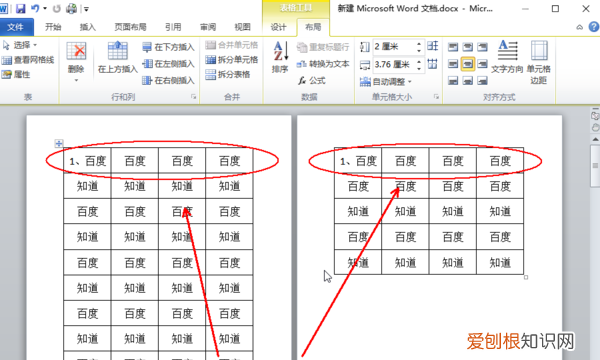Screen dimensions: 600x360
Task: Click the 公式 Formula button
Action: pyautogui.click(x=312, y=80)
